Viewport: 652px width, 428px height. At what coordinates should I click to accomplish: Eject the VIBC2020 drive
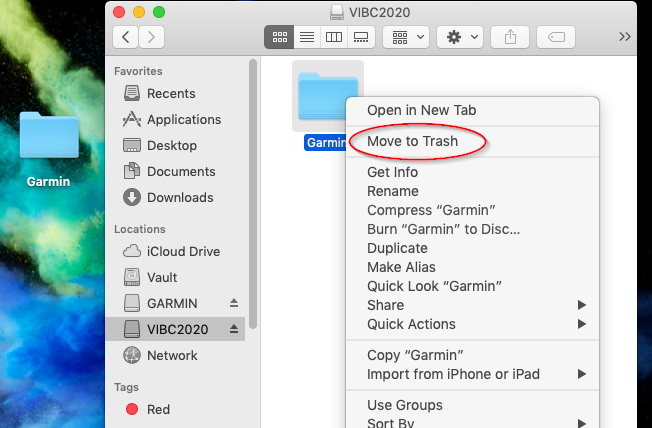point(234,329)
